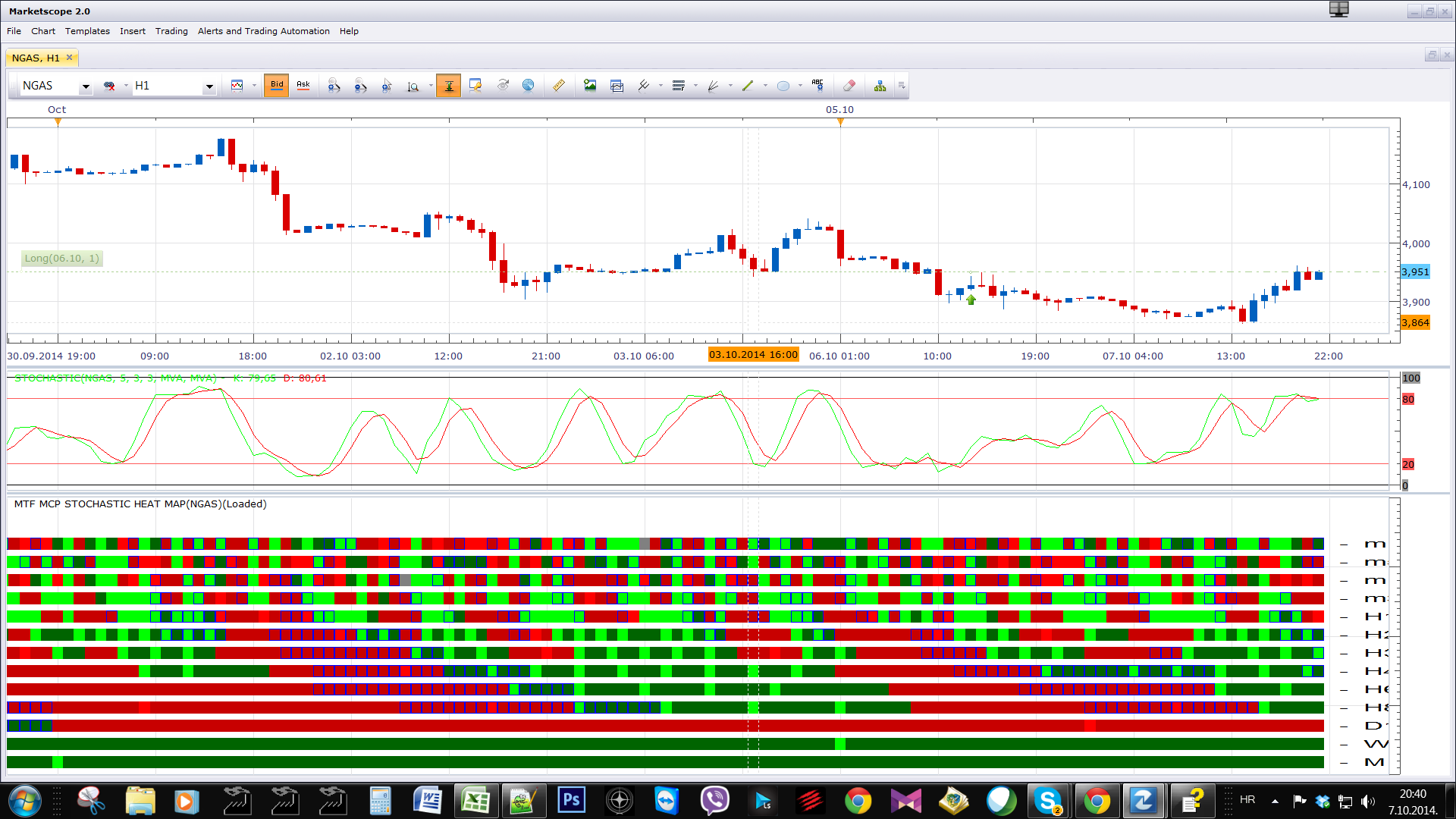
Task: Select the ellipse shape tool
Action: [783, 86]
